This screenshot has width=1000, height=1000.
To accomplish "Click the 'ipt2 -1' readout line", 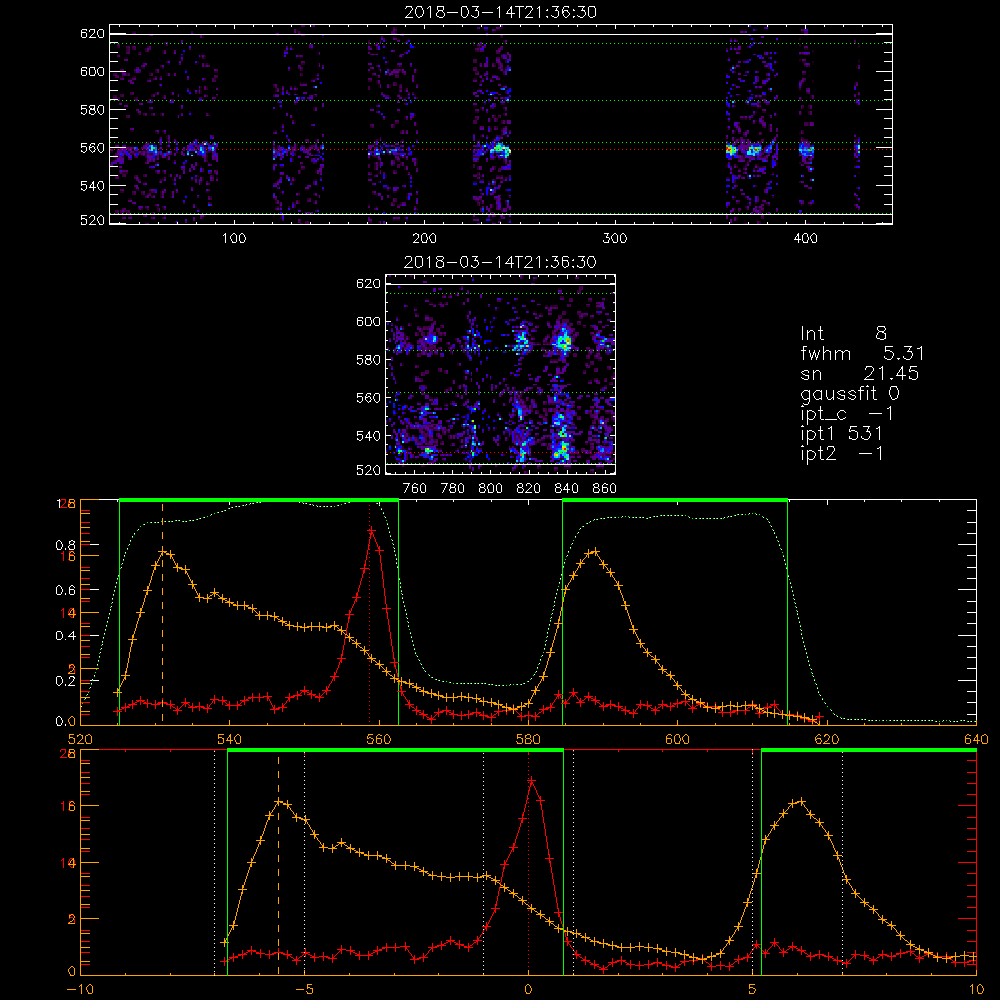I will click(x=842, y=453).
